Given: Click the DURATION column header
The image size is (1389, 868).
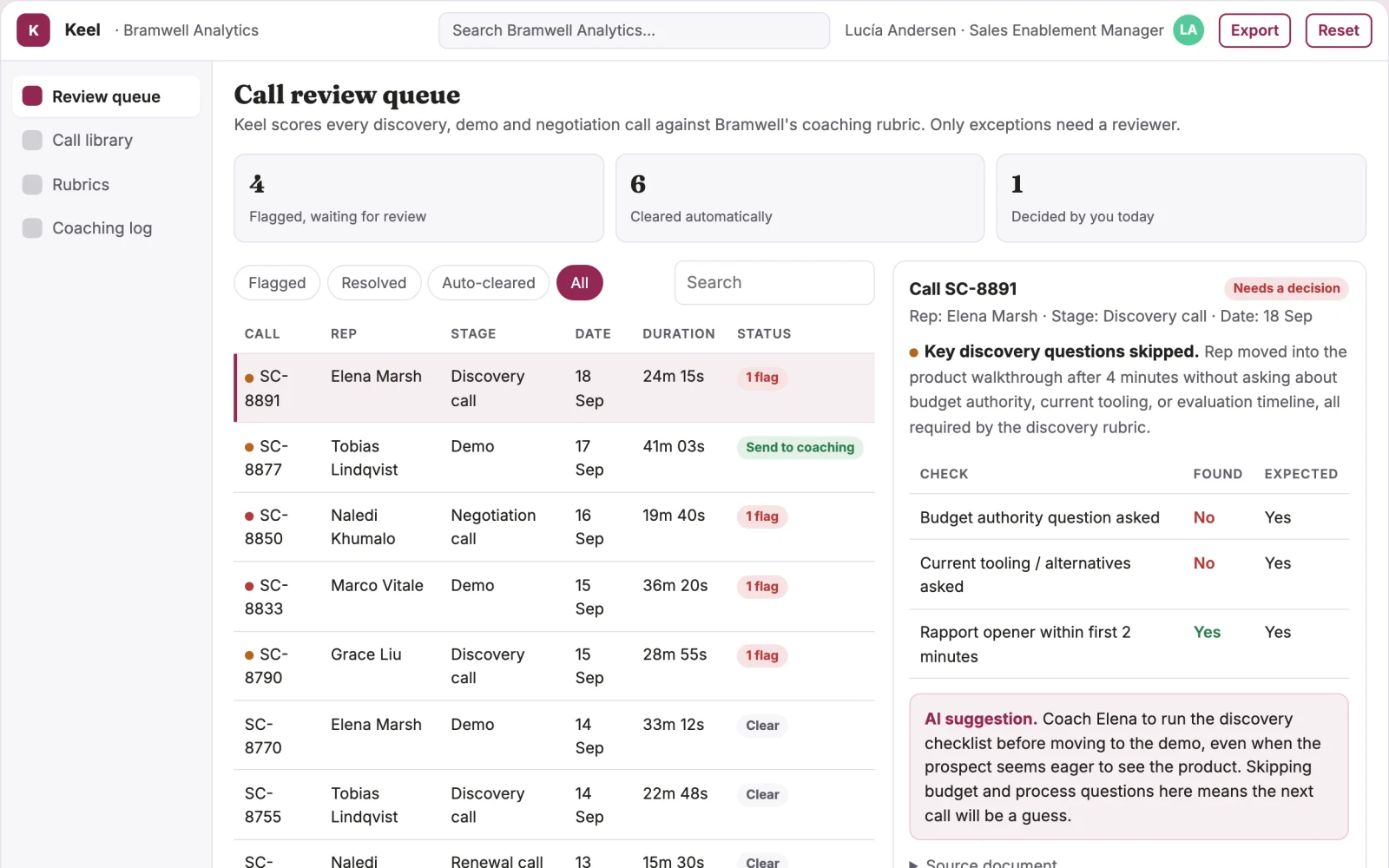Looking at the screenshot, I should click(x=679, y=333).
